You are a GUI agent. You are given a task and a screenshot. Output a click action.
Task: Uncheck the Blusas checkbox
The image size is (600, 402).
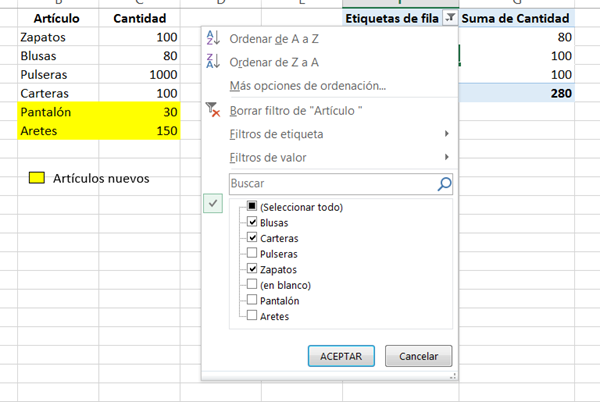coord(252,222)
